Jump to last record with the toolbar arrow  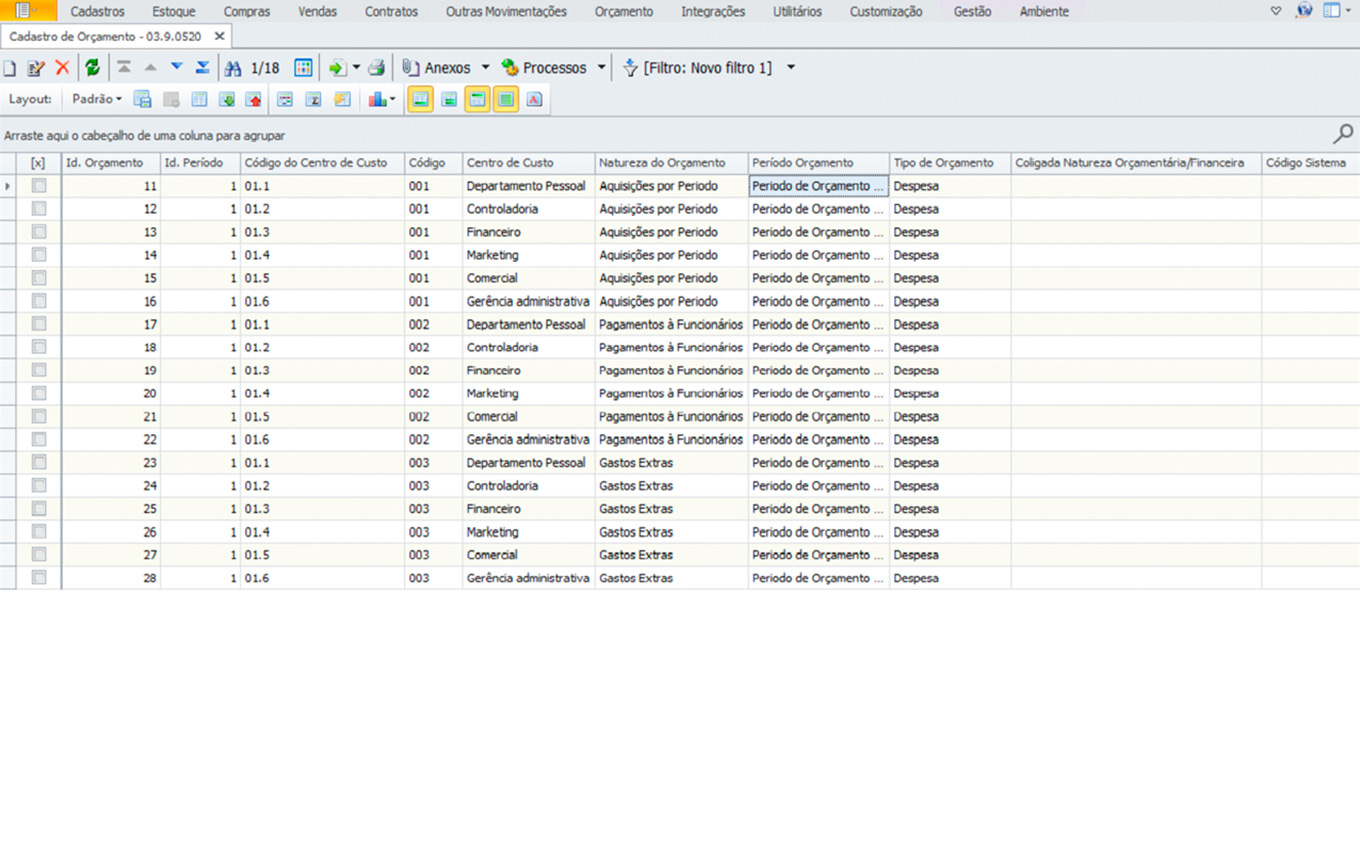[202, 68]
